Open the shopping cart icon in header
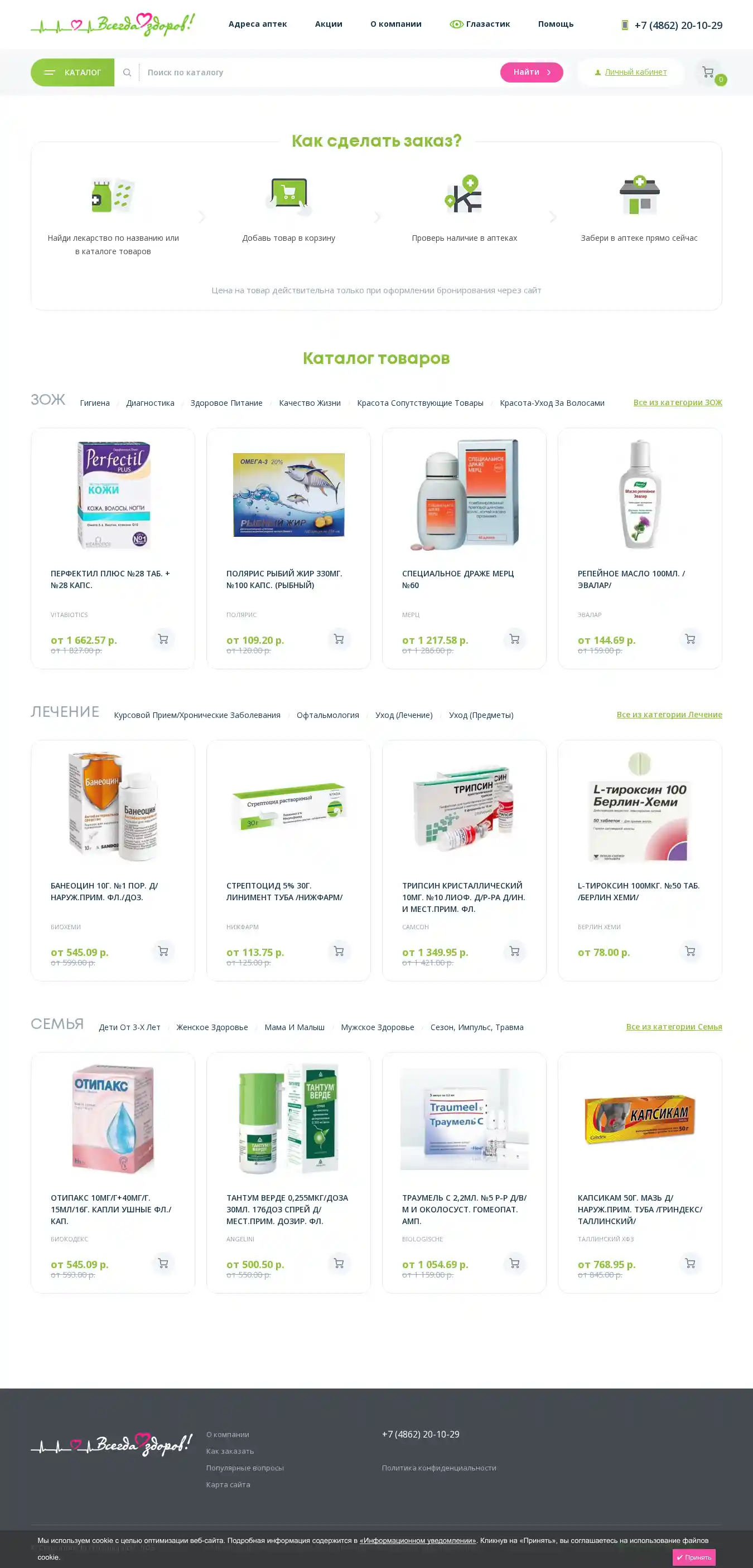 (708, 72)
